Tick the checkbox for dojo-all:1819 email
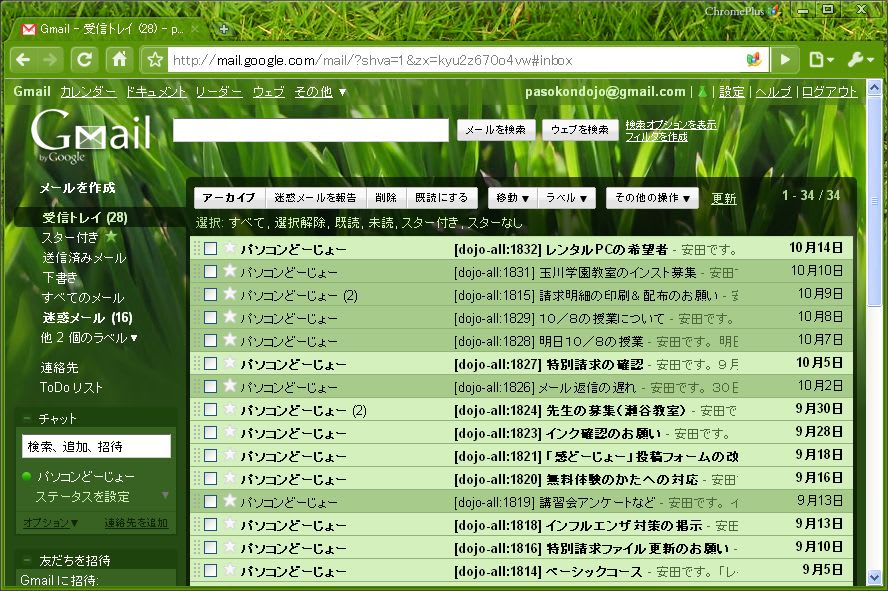 [211, 502]
